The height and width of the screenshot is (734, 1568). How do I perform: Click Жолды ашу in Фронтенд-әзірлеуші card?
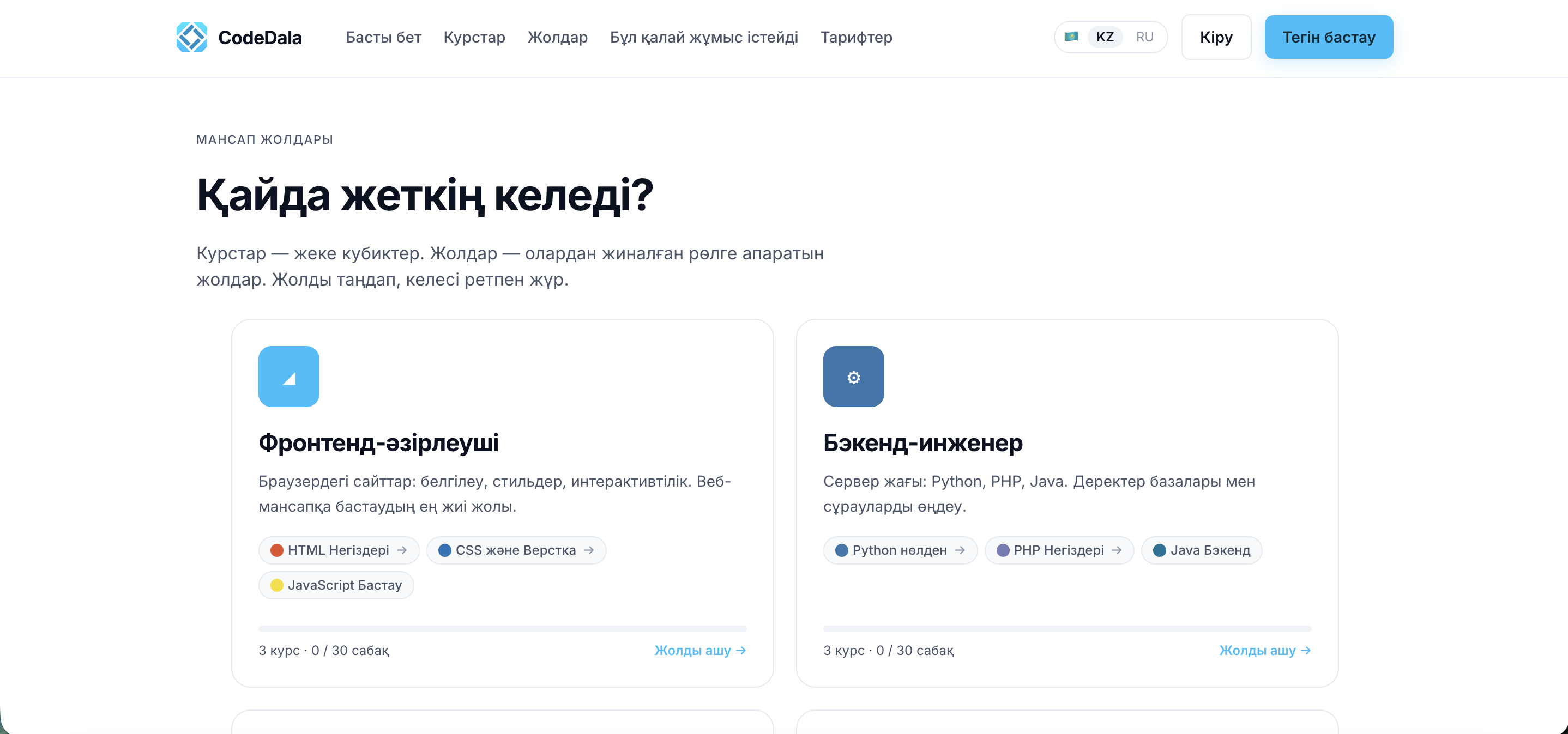click(700, 650)
